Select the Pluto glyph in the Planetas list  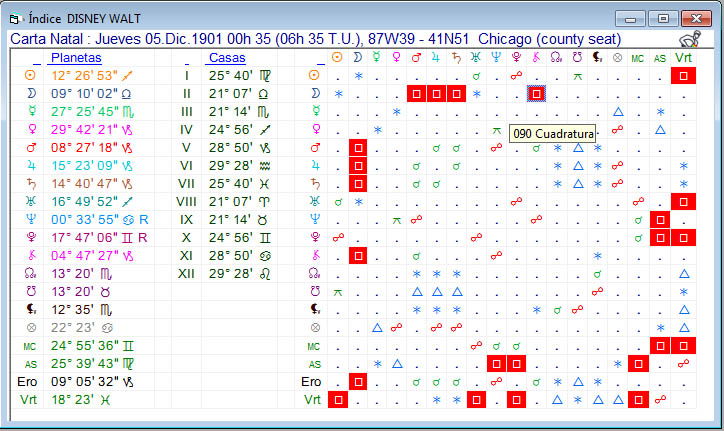click(31, 237)
